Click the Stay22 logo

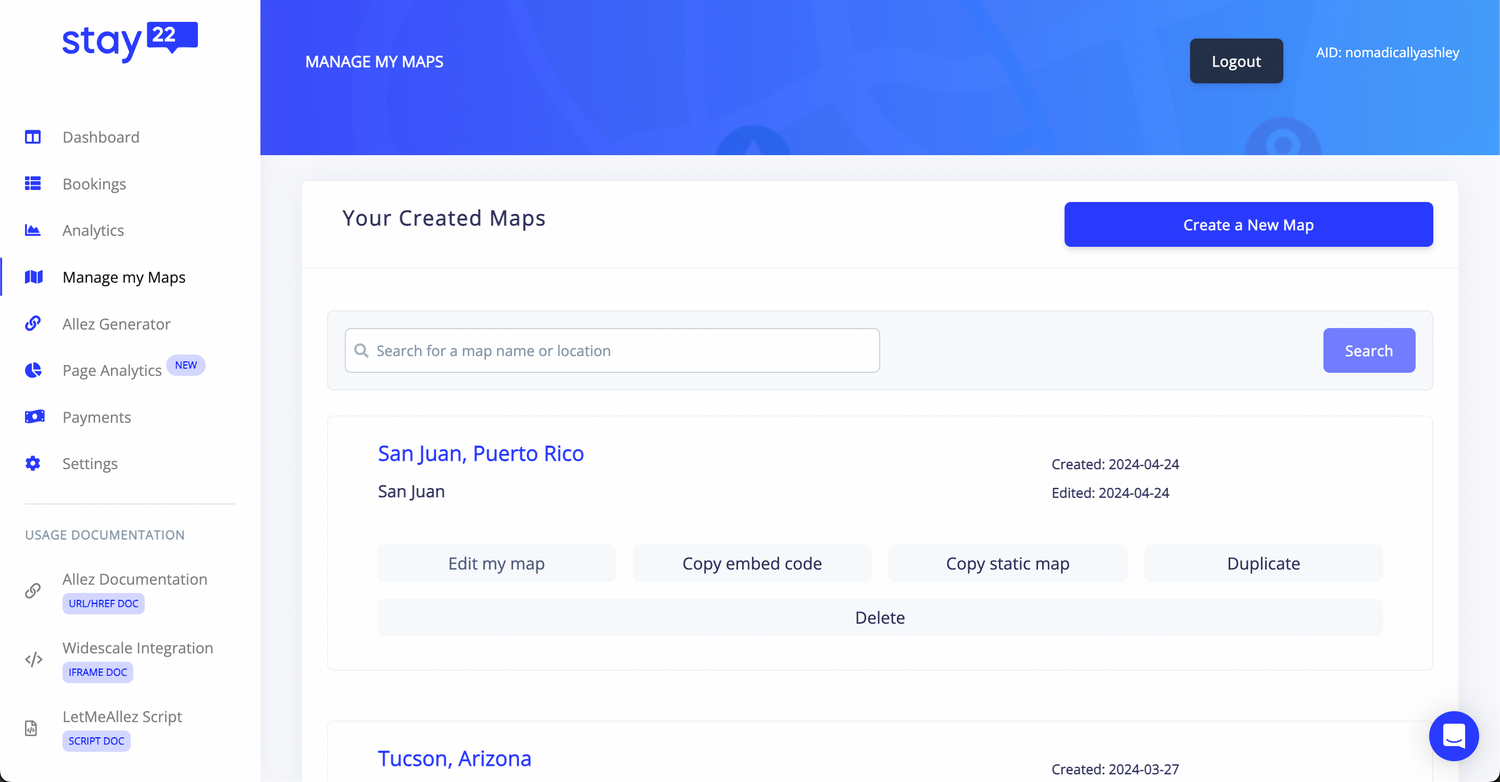click(130, 42)
